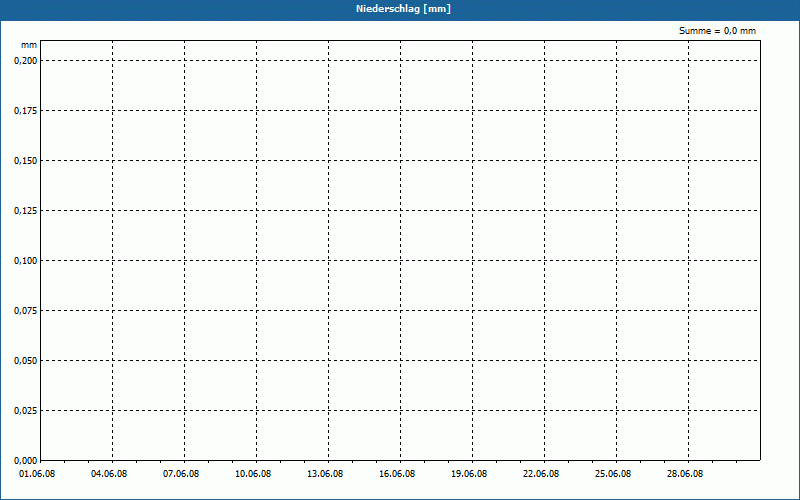Select the 0,150 y-axis value
The width and height of the screenshot is (800, 500).
pos(26,161)
